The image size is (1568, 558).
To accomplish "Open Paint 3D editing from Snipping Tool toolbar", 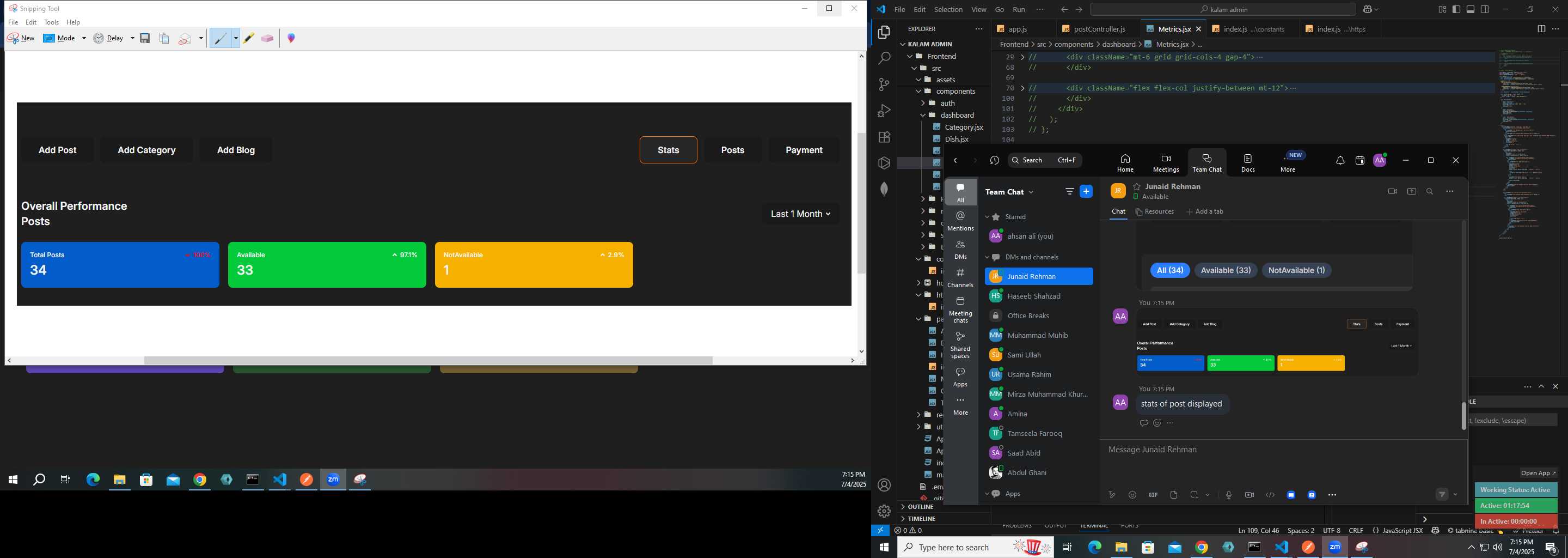I will [x=292, y=38].
